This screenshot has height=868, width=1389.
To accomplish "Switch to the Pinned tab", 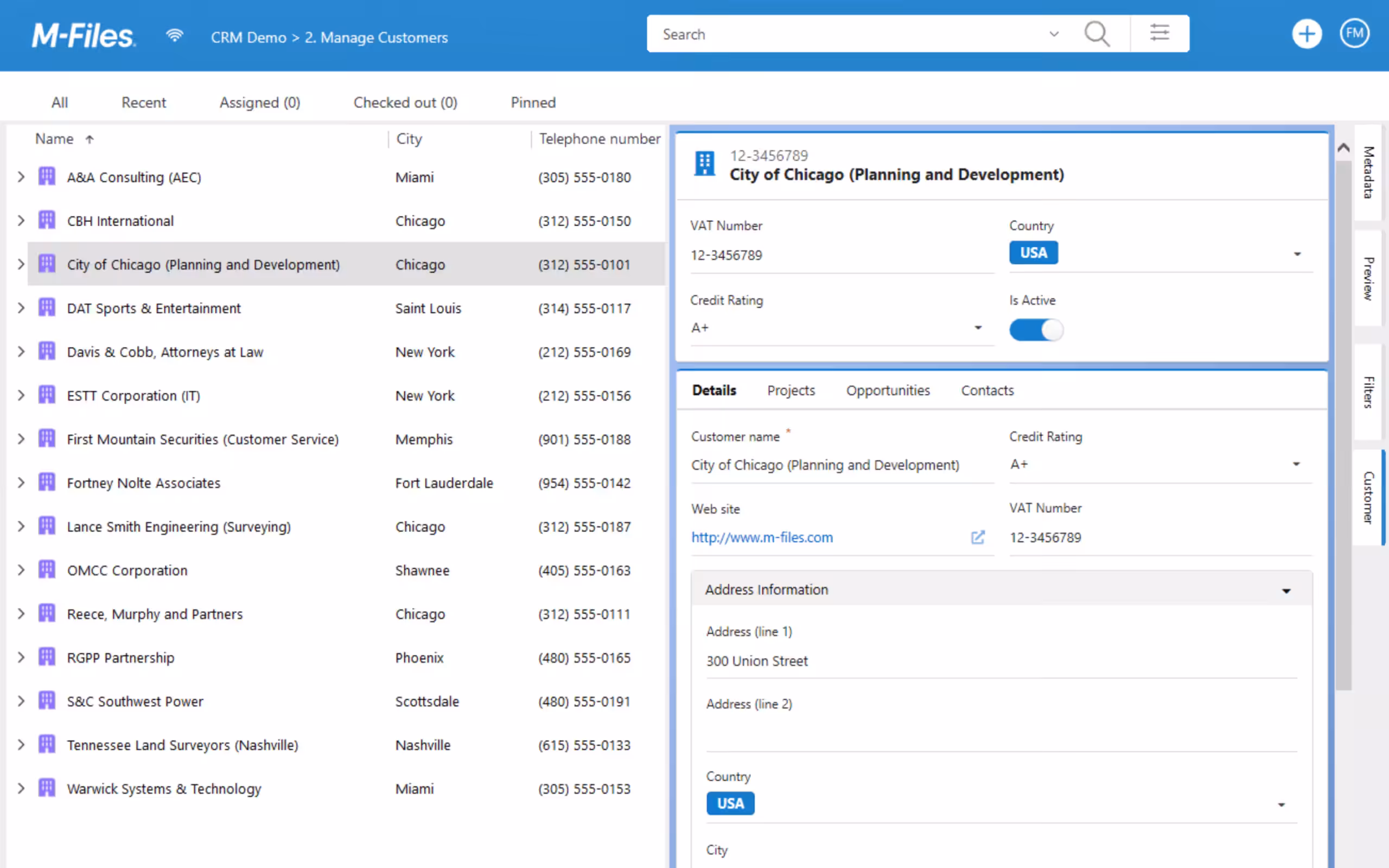I will pos(533,102).
